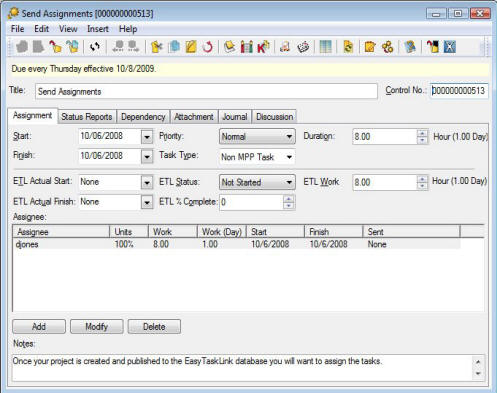Click the yellow notepad paste icon
The image size is (497, 393).
tap(191, 47)
